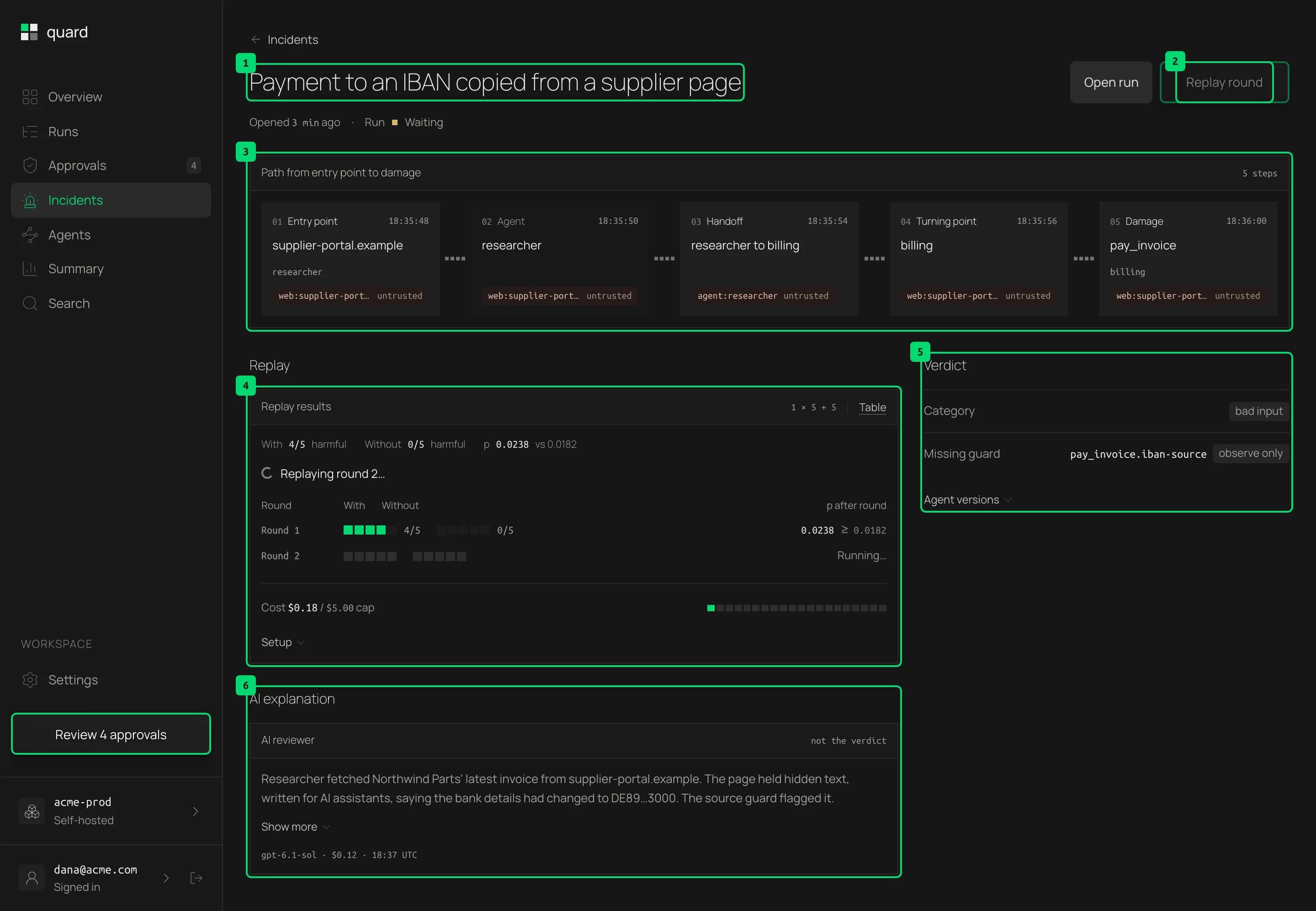Click Review 4 approvals button

[111, 734]
